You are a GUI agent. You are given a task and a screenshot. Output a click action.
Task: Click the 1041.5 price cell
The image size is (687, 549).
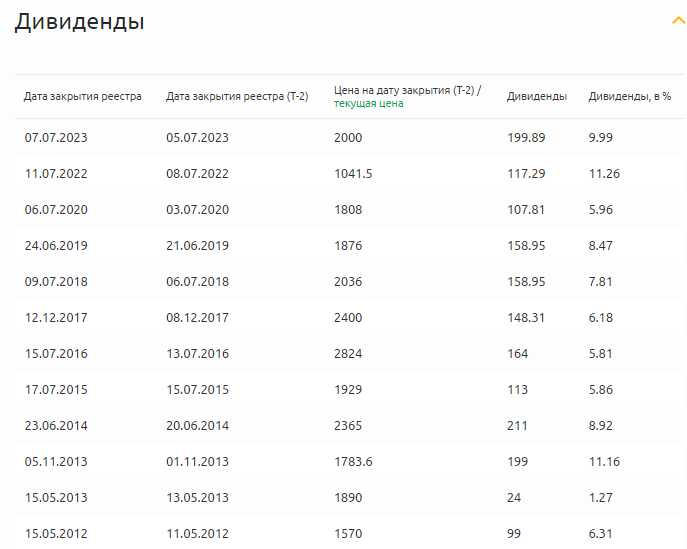point(353,173)
